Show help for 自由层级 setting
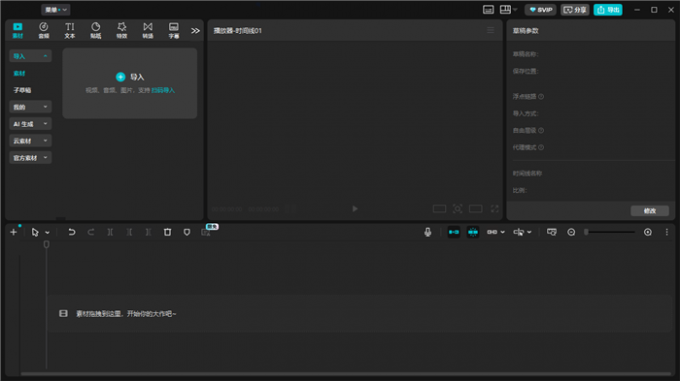This screenshot has width=680, height=381. [x=541, y=130]
